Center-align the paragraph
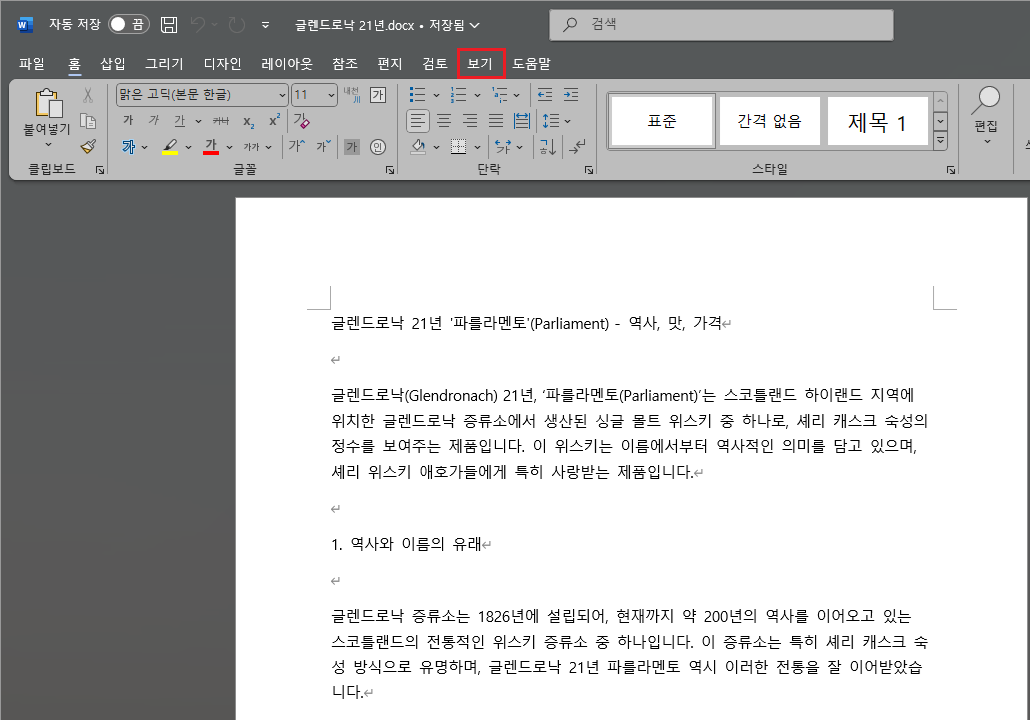Viewport: 1030px width, 720px height. [444, 120]
